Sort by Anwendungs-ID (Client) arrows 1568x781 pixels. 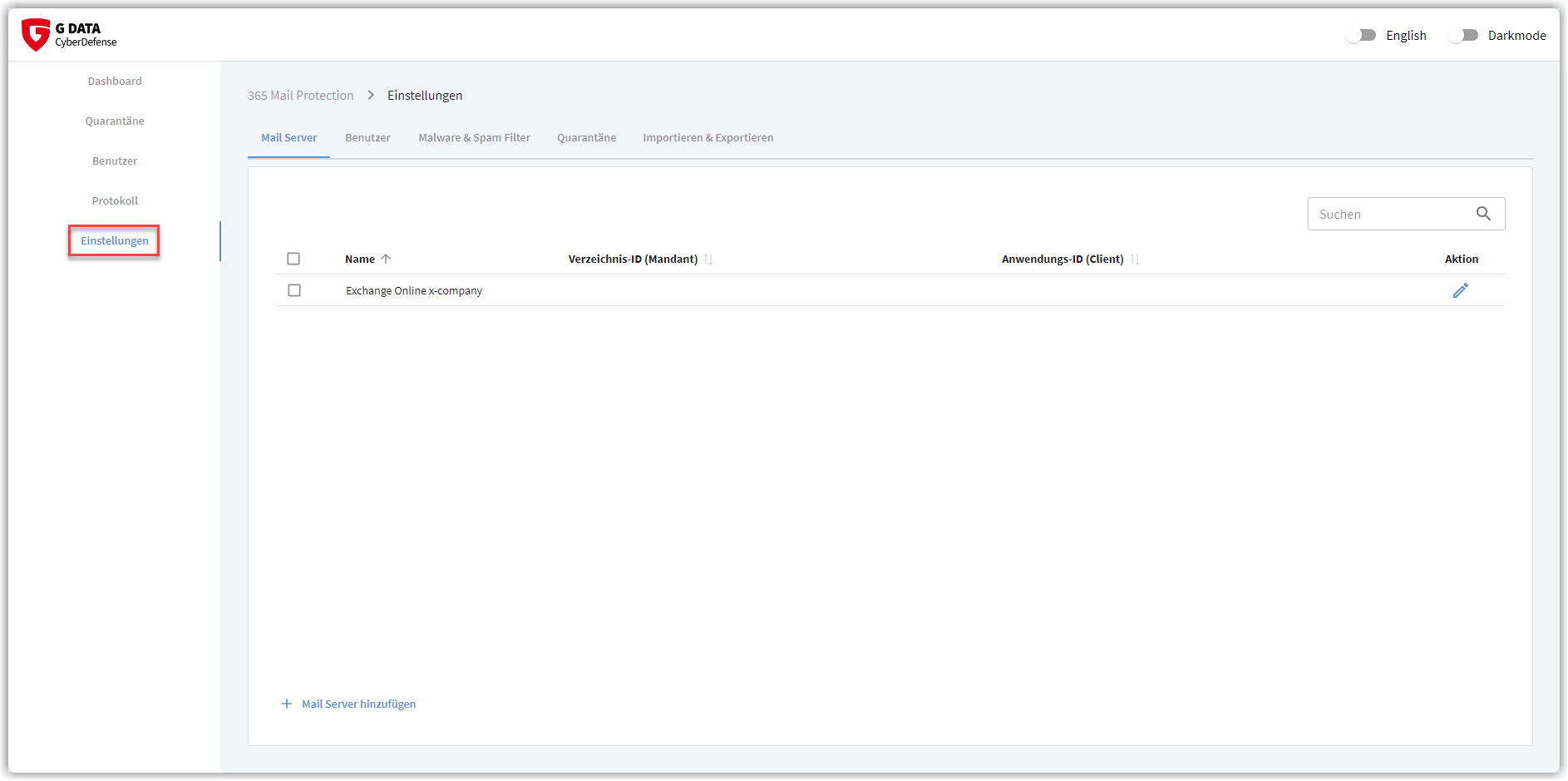tap(1135, 260)
